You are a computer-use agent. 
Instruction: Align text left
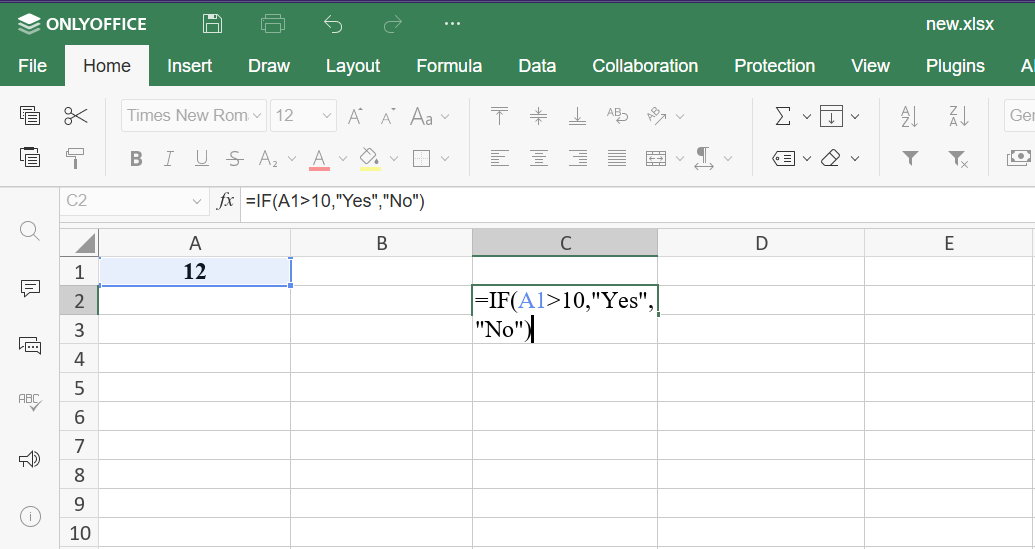500,158
